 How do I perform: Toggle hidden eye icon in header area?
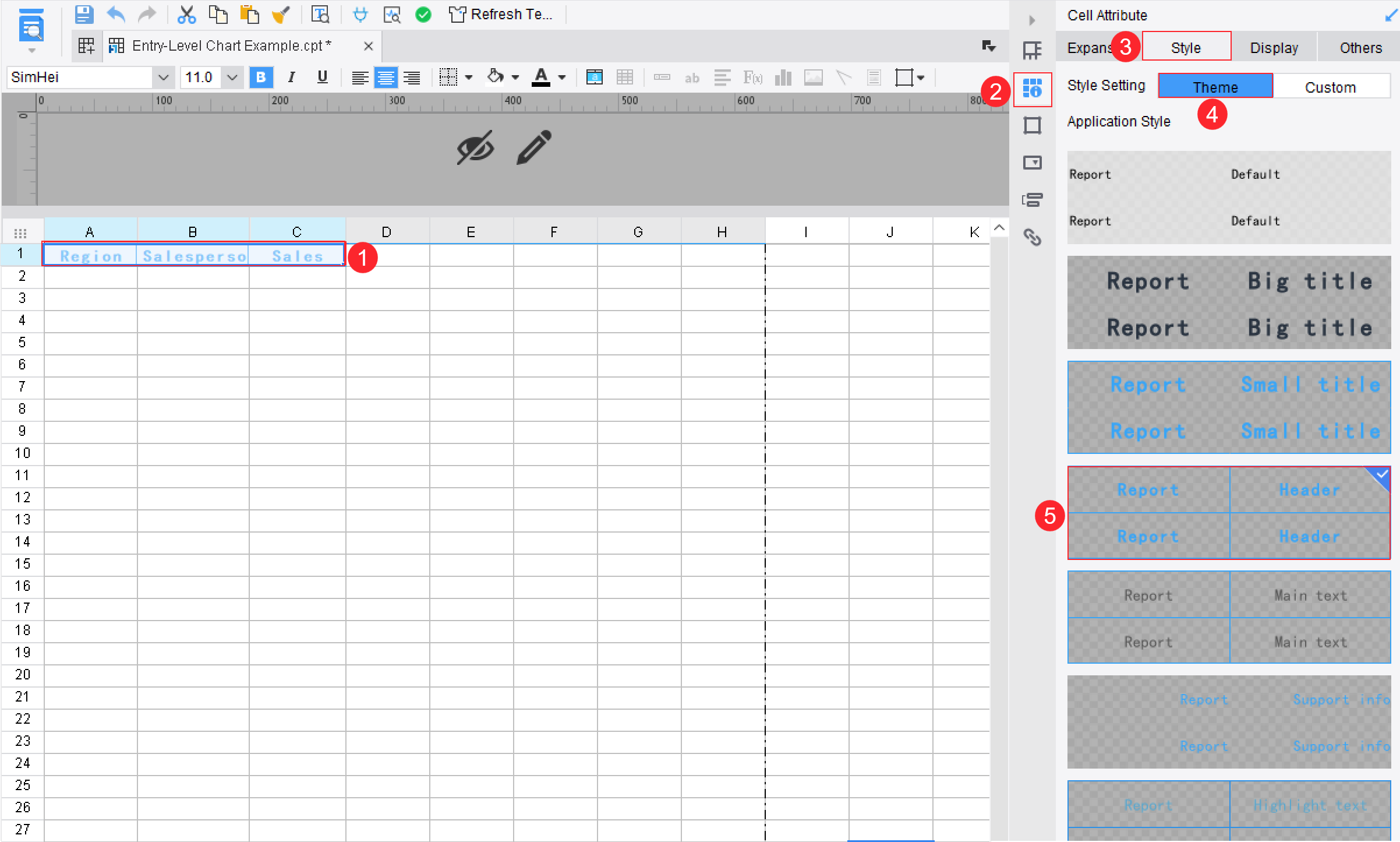tap(475, 147)
